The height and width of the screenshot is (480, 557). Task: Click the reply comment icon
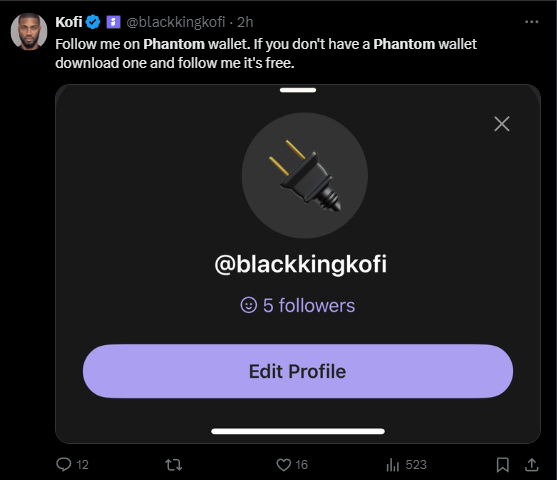click(x=64, y=464)
